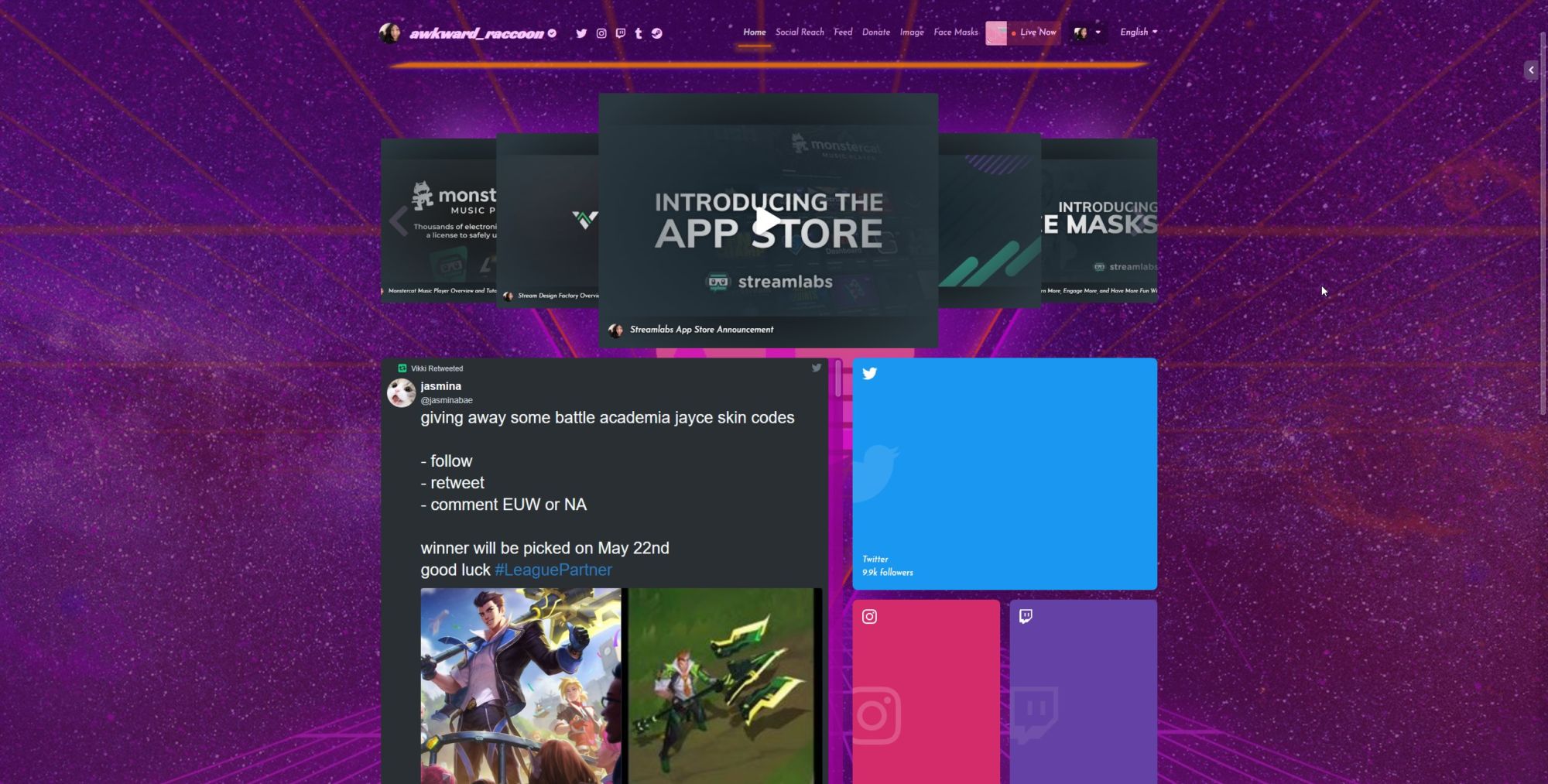The image size is (1548, 784).
Task: Click the Twitch icon on purple card
Action: click(1026, 616)
